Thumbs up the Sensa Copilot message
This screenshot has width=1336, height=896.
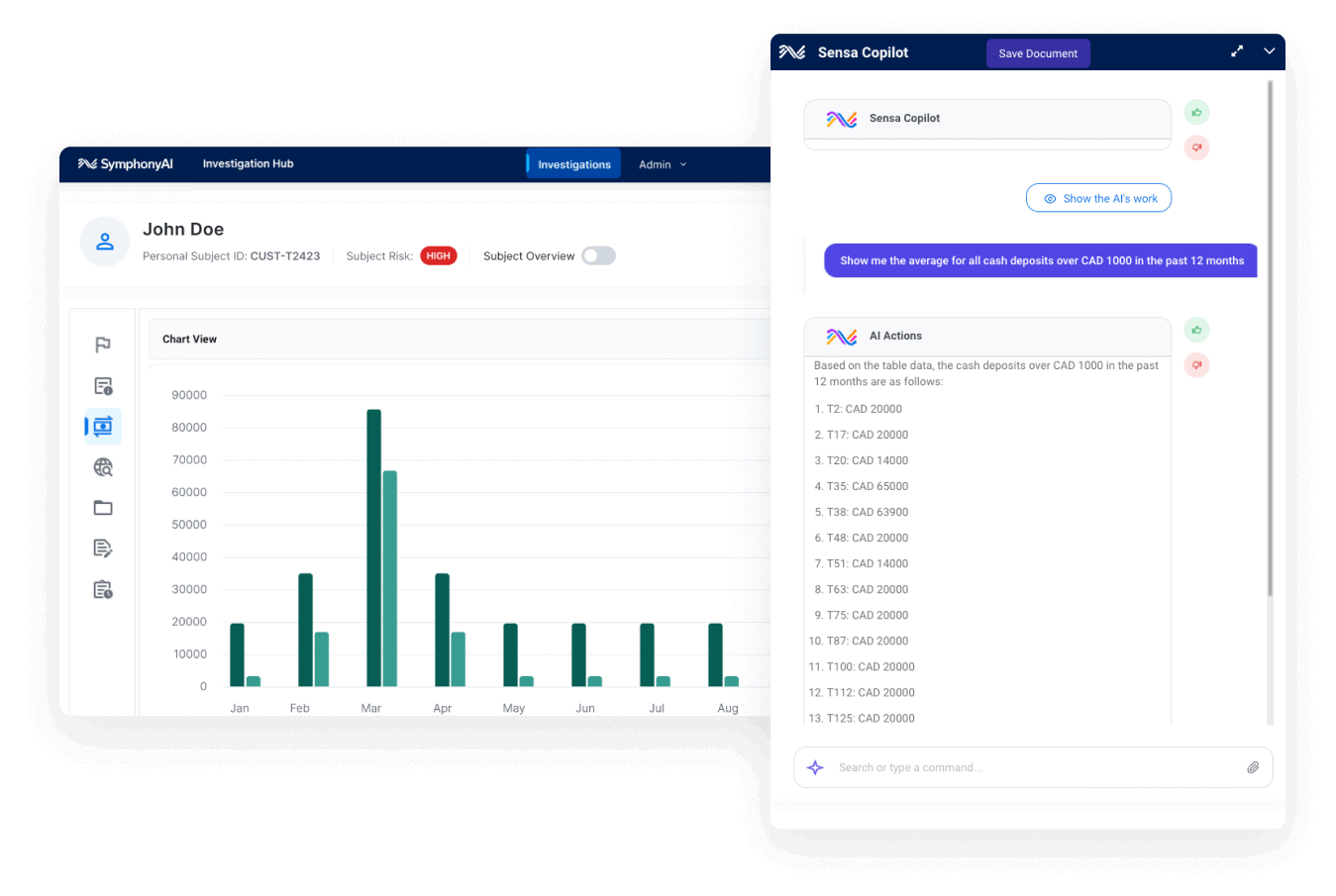[1196, 113]
